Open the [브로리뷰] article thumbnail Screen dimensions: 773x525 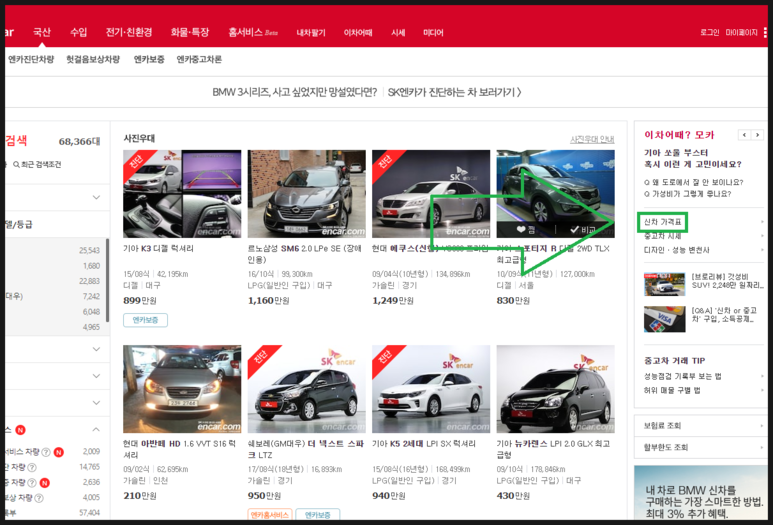click(665, 284)
